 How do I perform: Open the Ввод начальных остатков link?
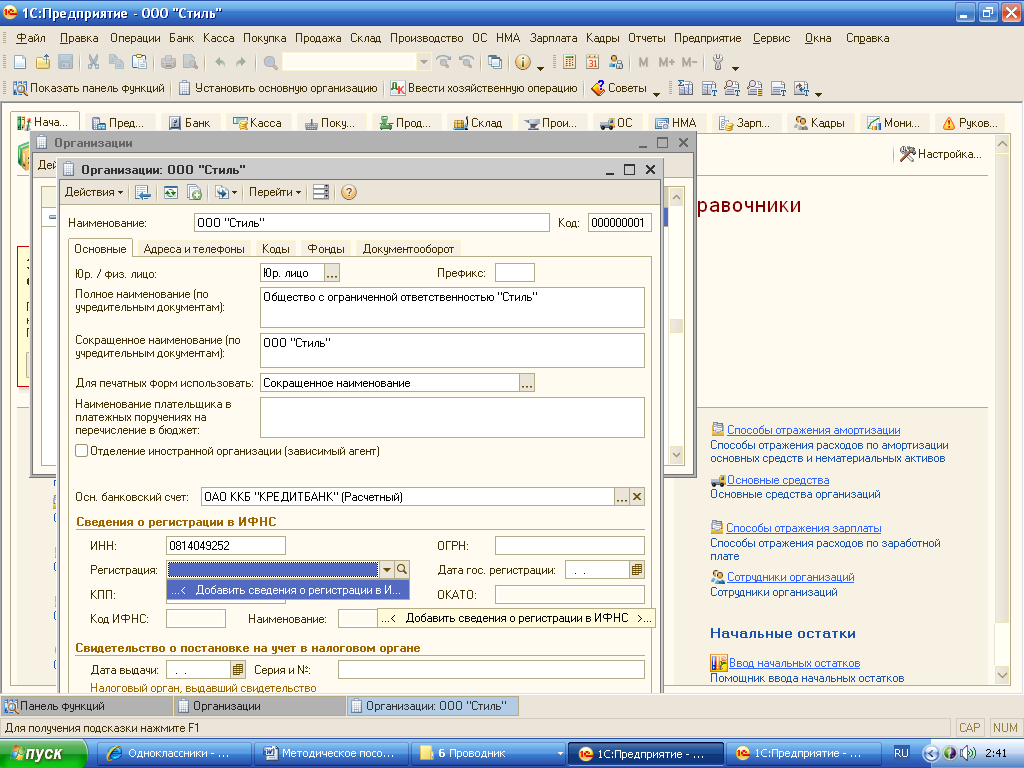[x=794, y=663]
